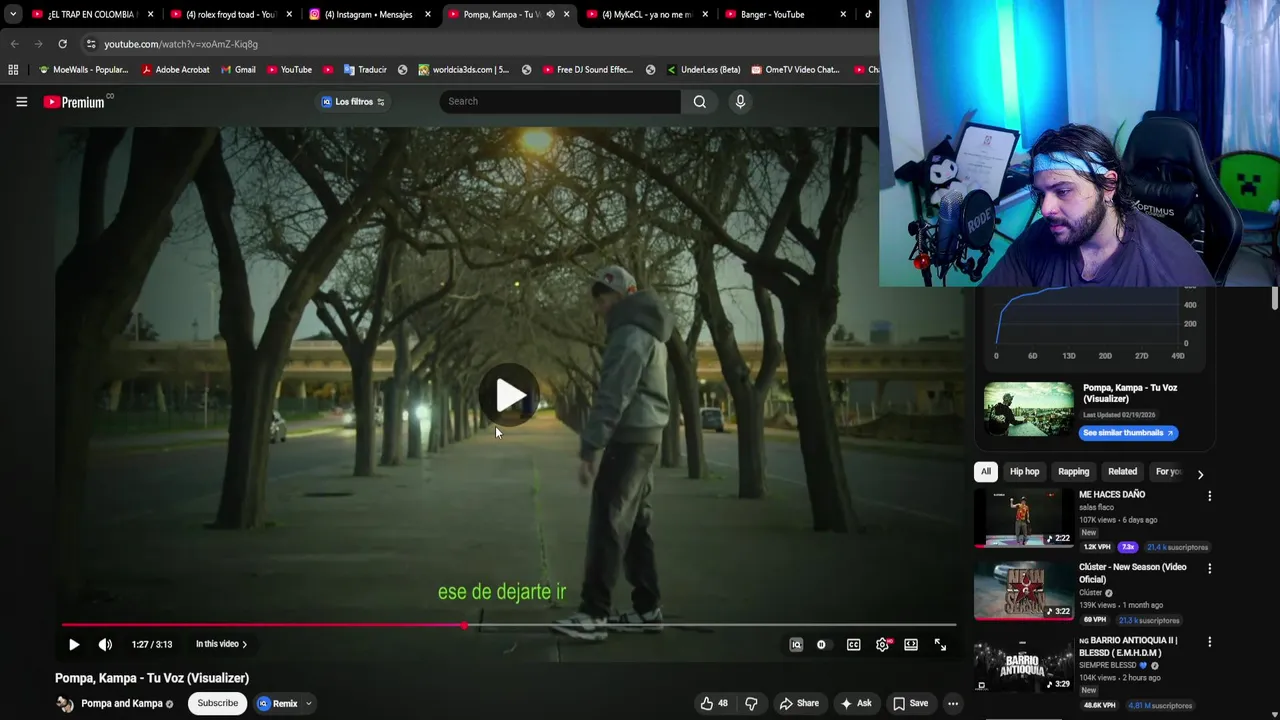The image size is (1280, 720).
Task: Open the browser apps grid shortcut
Action: coord(13,70)
